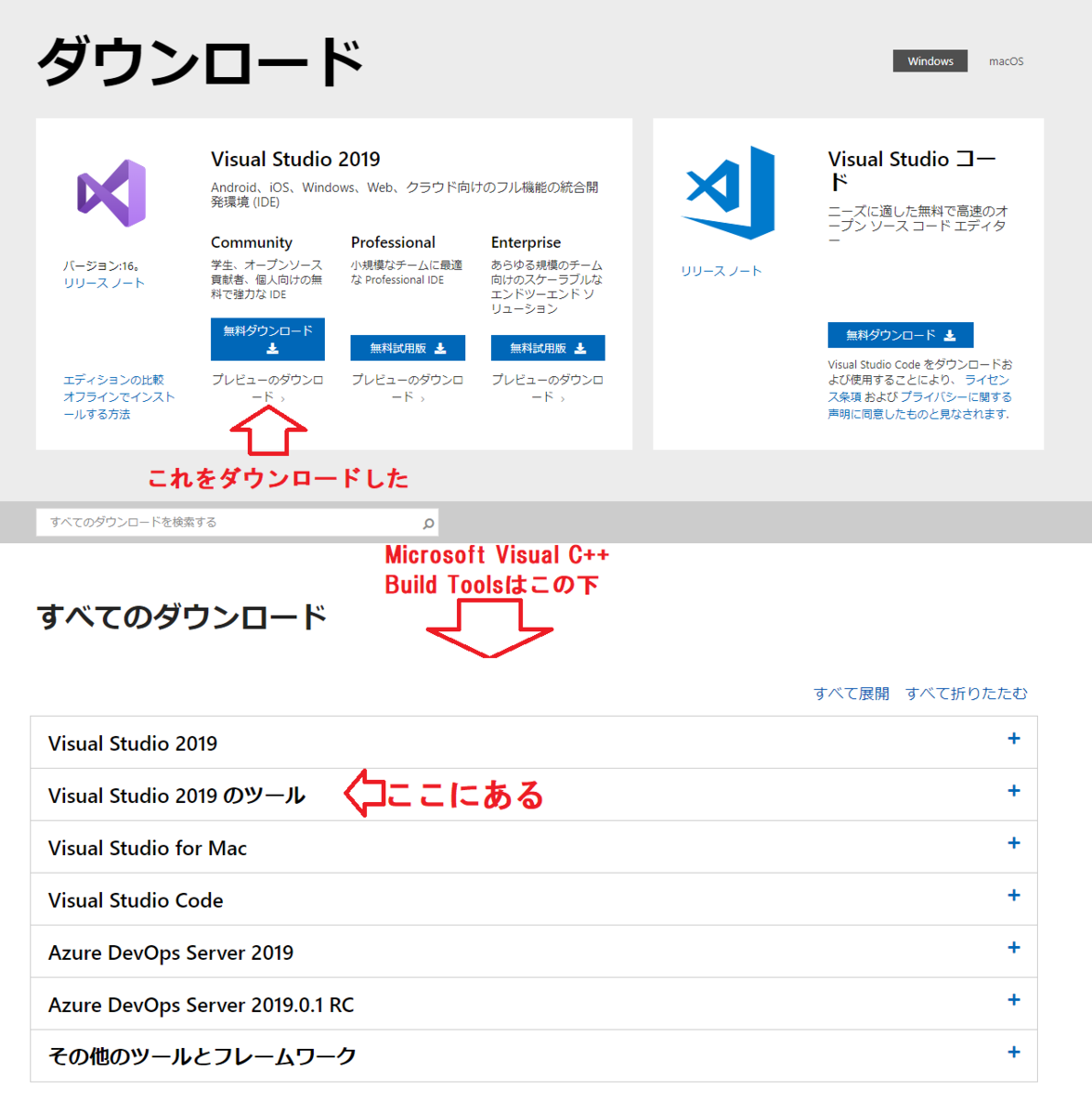Switch to the Windows tab
The height and width of the screenshot is (1114, 1092).
click(x=929, y=61)
